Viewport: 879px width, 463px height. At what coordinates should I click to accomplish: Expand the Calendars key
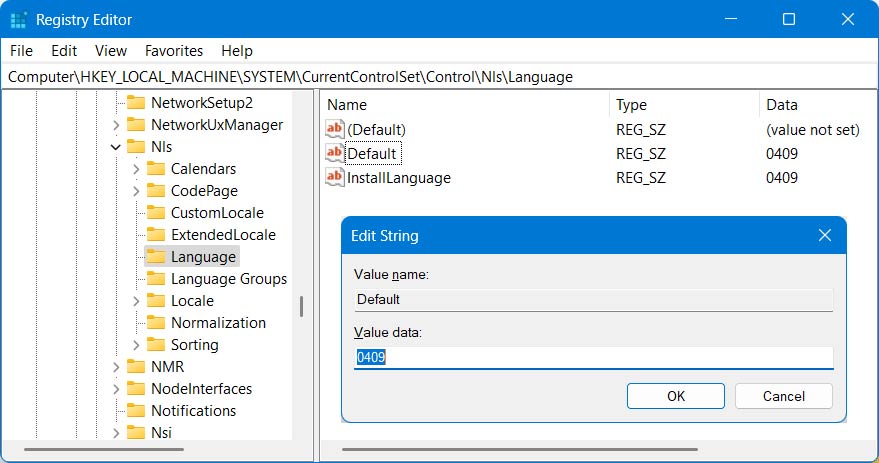136,169
